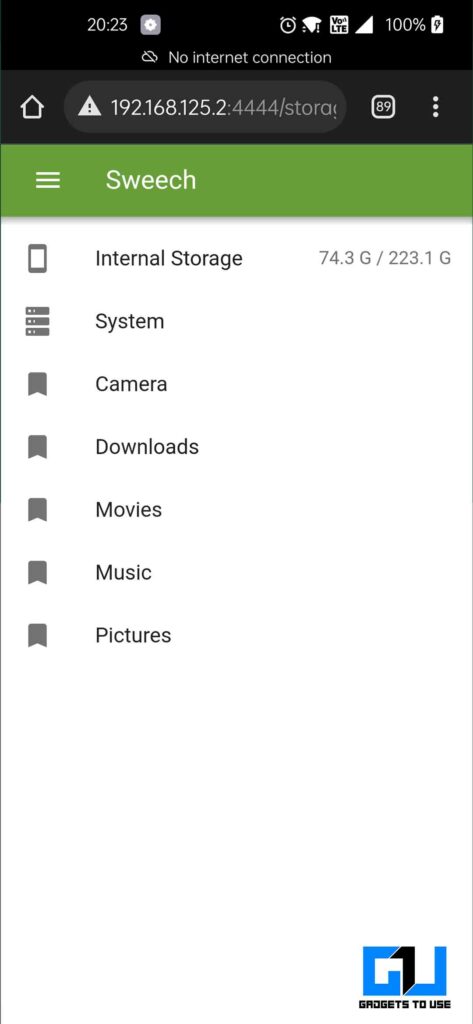
Task: Tap the browser home icon
Action: pos(32,107)
